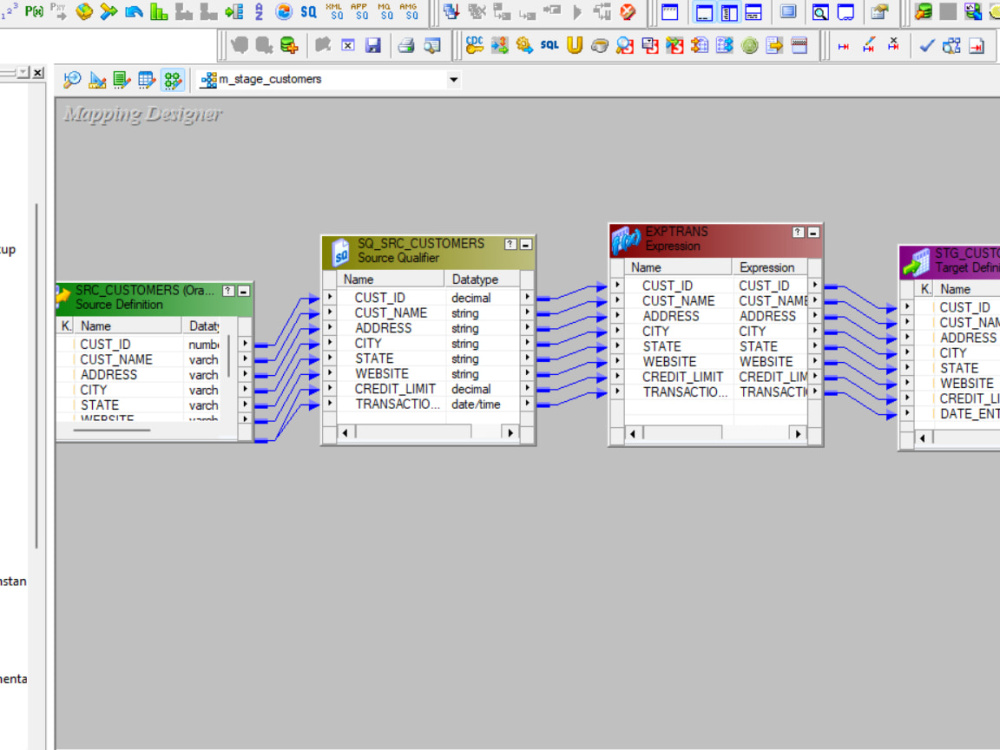
Task: Click the CITY input port arrow in SQ_SRC_CUSTOMERS
Action: click(x=330, y=343)
